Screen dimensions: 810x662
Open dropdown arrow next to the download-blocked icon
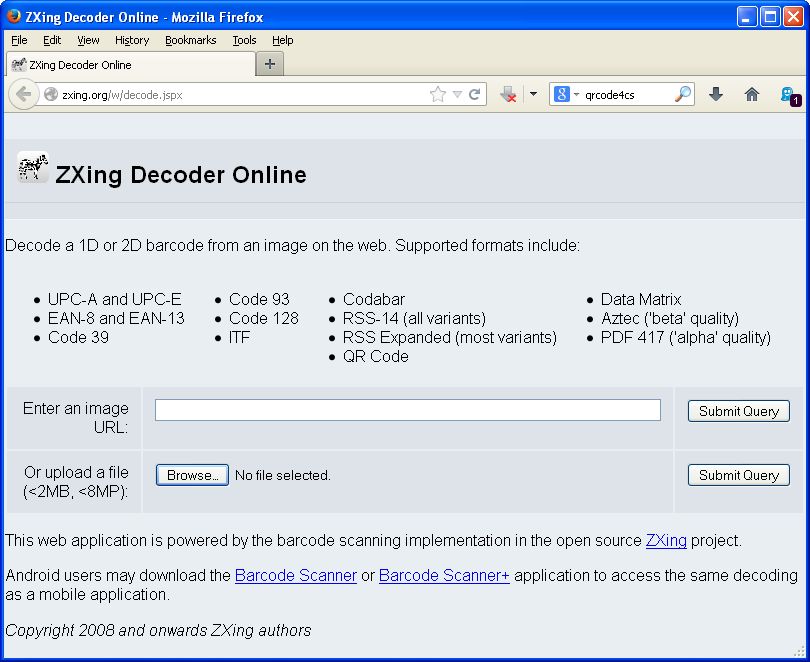534,94
